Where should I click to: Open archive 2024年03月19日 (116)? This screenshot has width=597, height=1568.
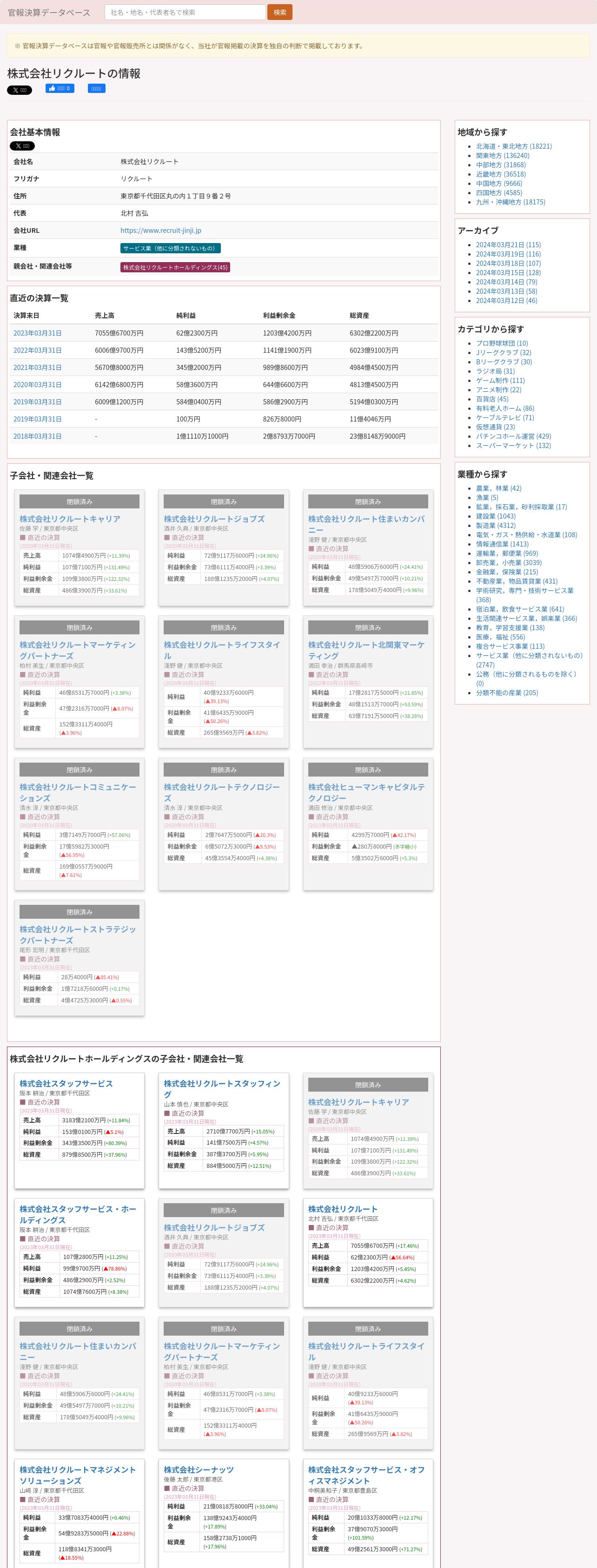508,254
